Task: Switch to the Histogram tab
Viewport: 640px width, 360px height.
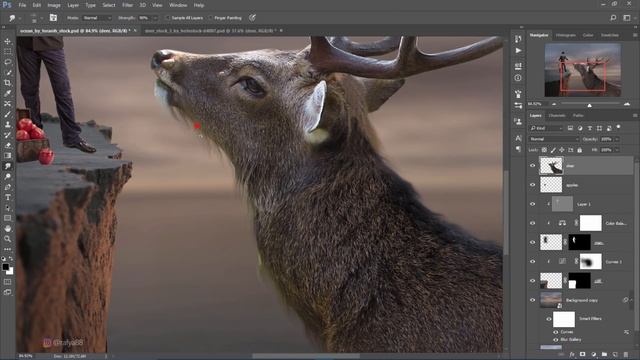Action: tap(566, 36)
